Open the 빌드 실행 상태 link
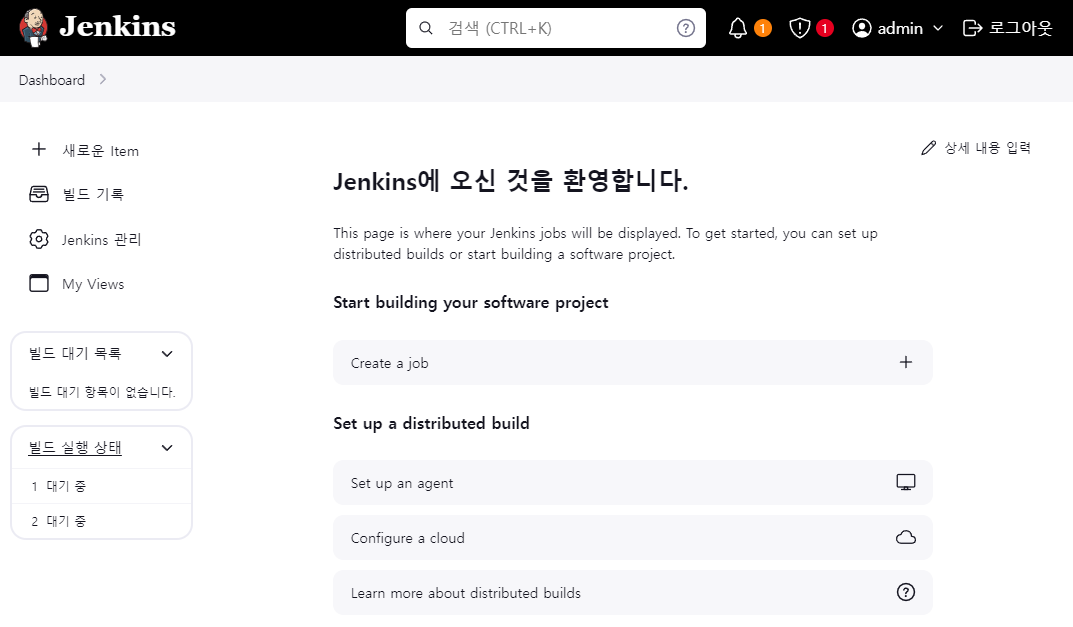 point(75,448)
